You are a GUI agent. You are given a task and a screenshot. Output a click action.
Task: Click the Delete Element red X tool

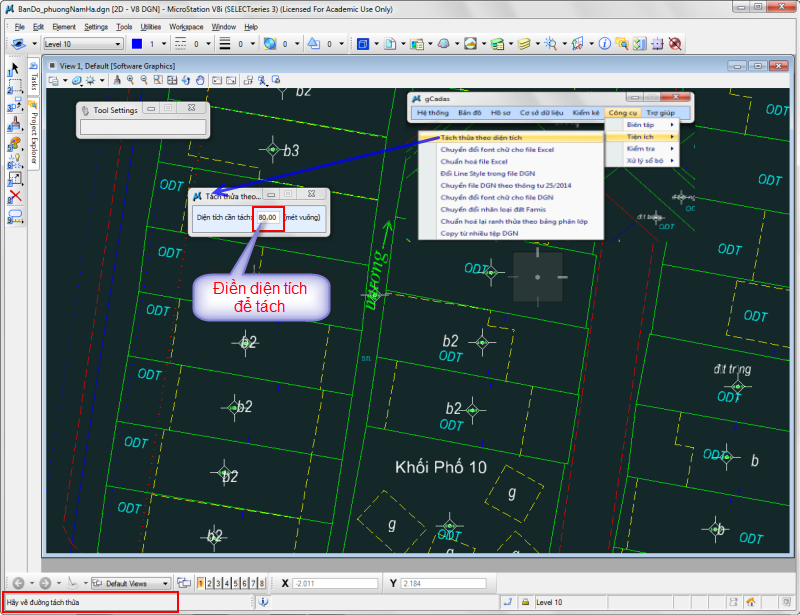click(15, 196)
